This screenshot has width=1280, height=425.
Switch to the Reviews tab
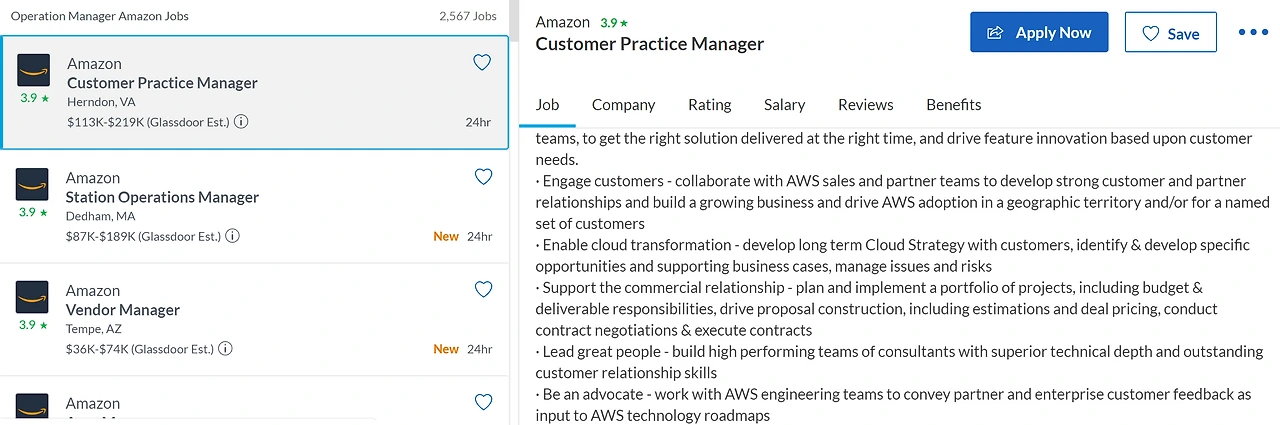[x=865, y=105]
